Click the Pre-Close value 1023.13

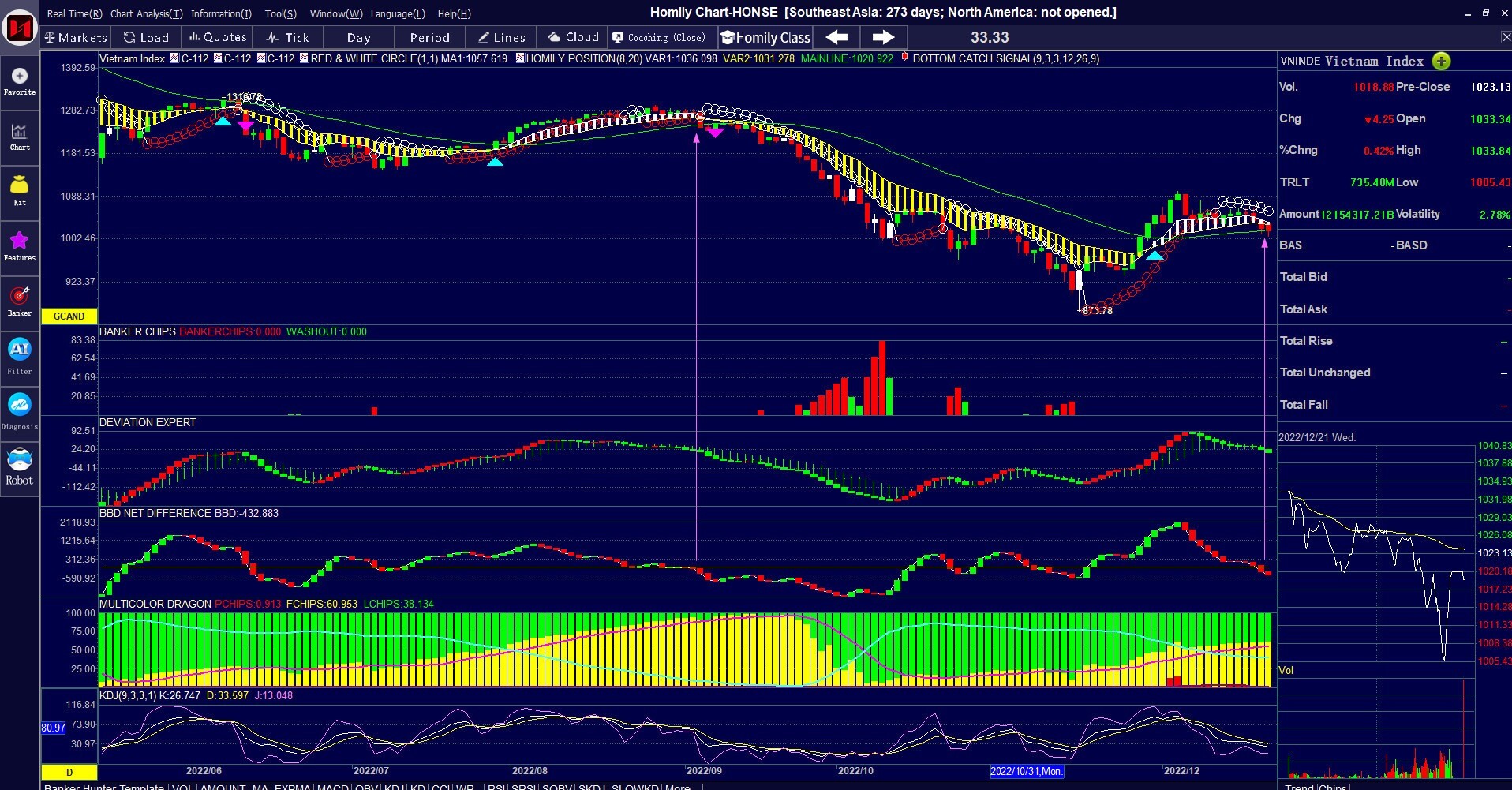(x=1490, y=87)
